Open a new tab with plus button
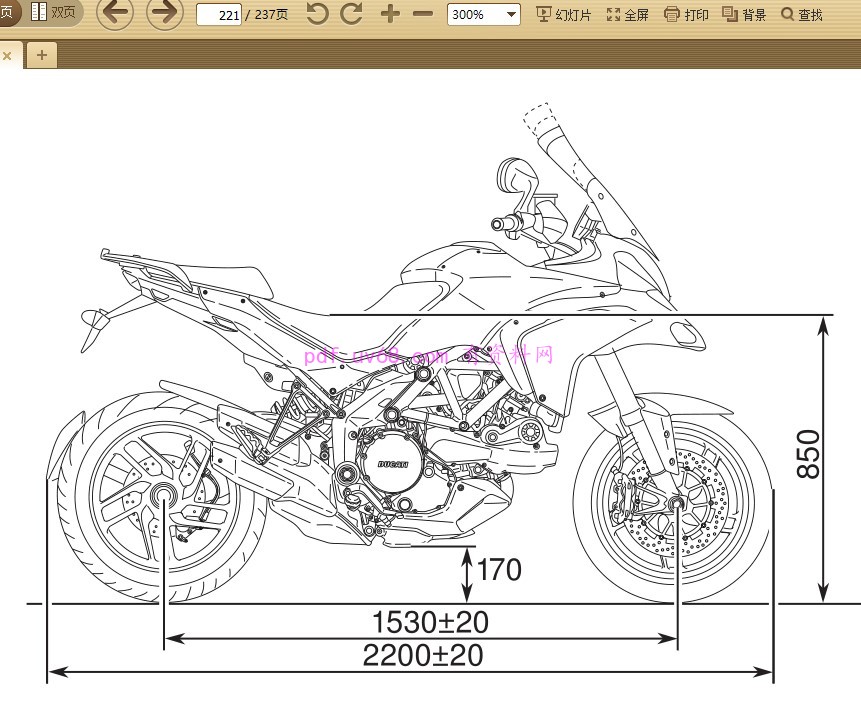861x705 pixels. (x=41, y=55)
